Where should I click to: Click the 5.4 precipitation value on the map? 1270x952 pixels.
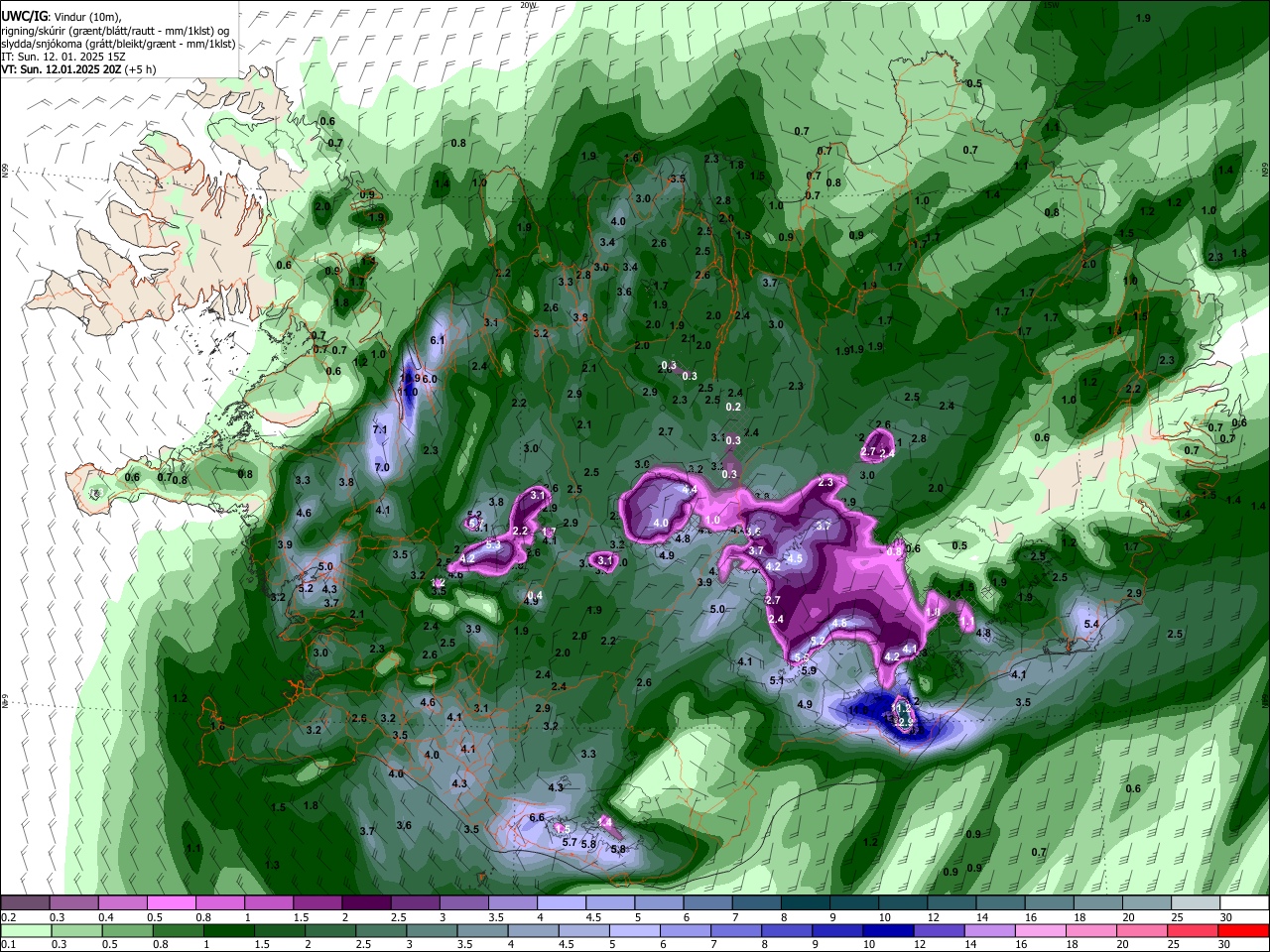coord(1091,624)
